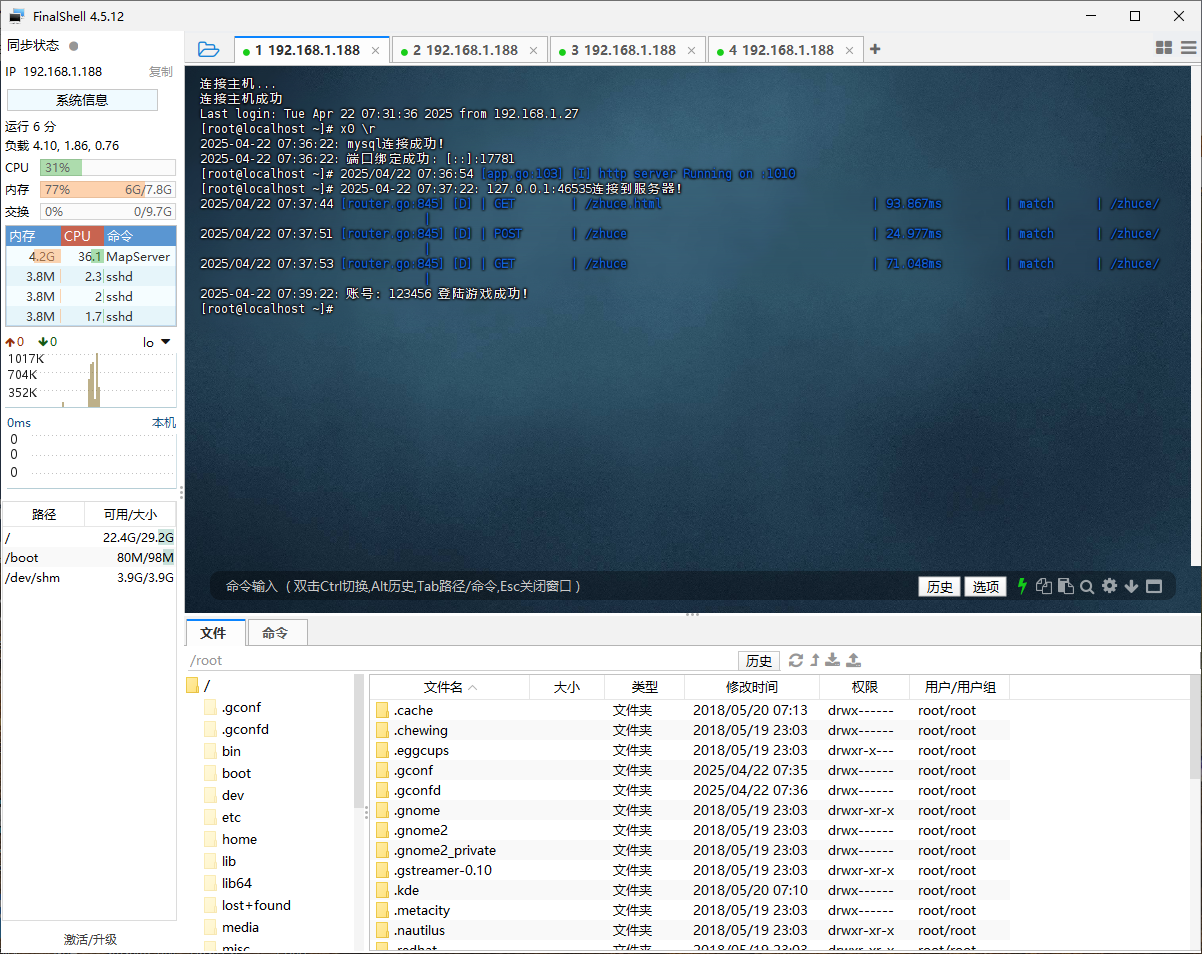Toggle the sync status indicator dot

74,46
